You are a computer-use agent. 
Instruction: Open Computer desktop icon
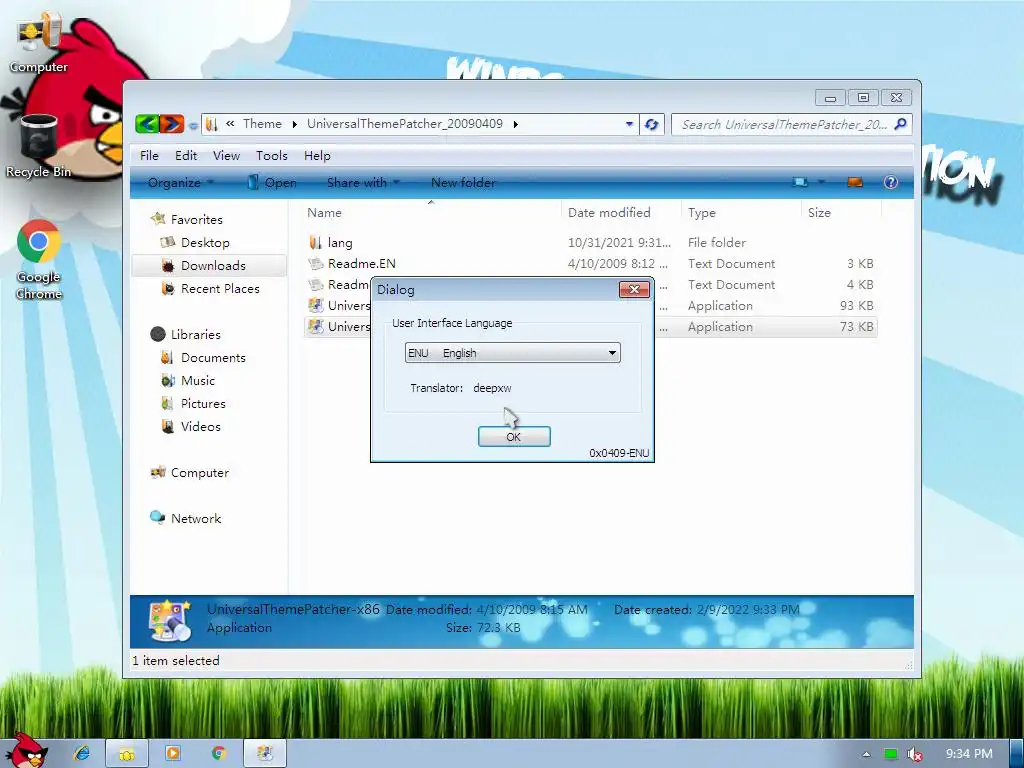point(39,41)
